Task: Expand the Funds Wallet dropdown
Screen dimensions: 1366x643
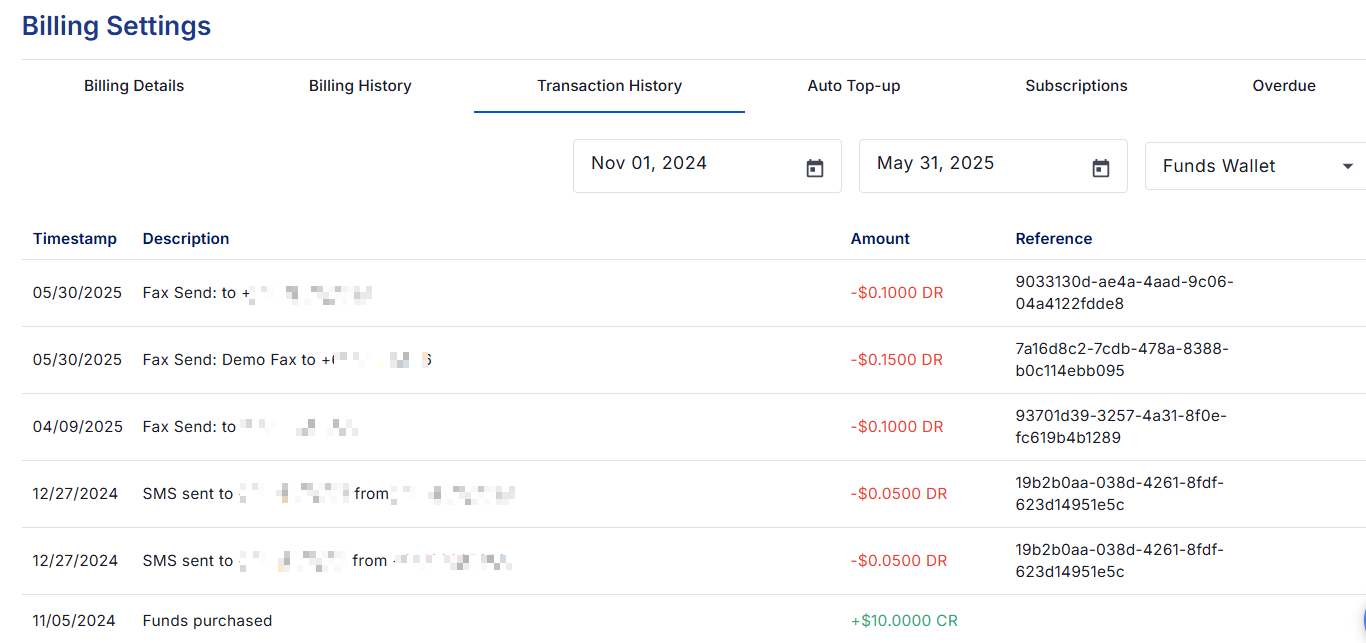Action: pyautogui.click(x=1347, y=167)
